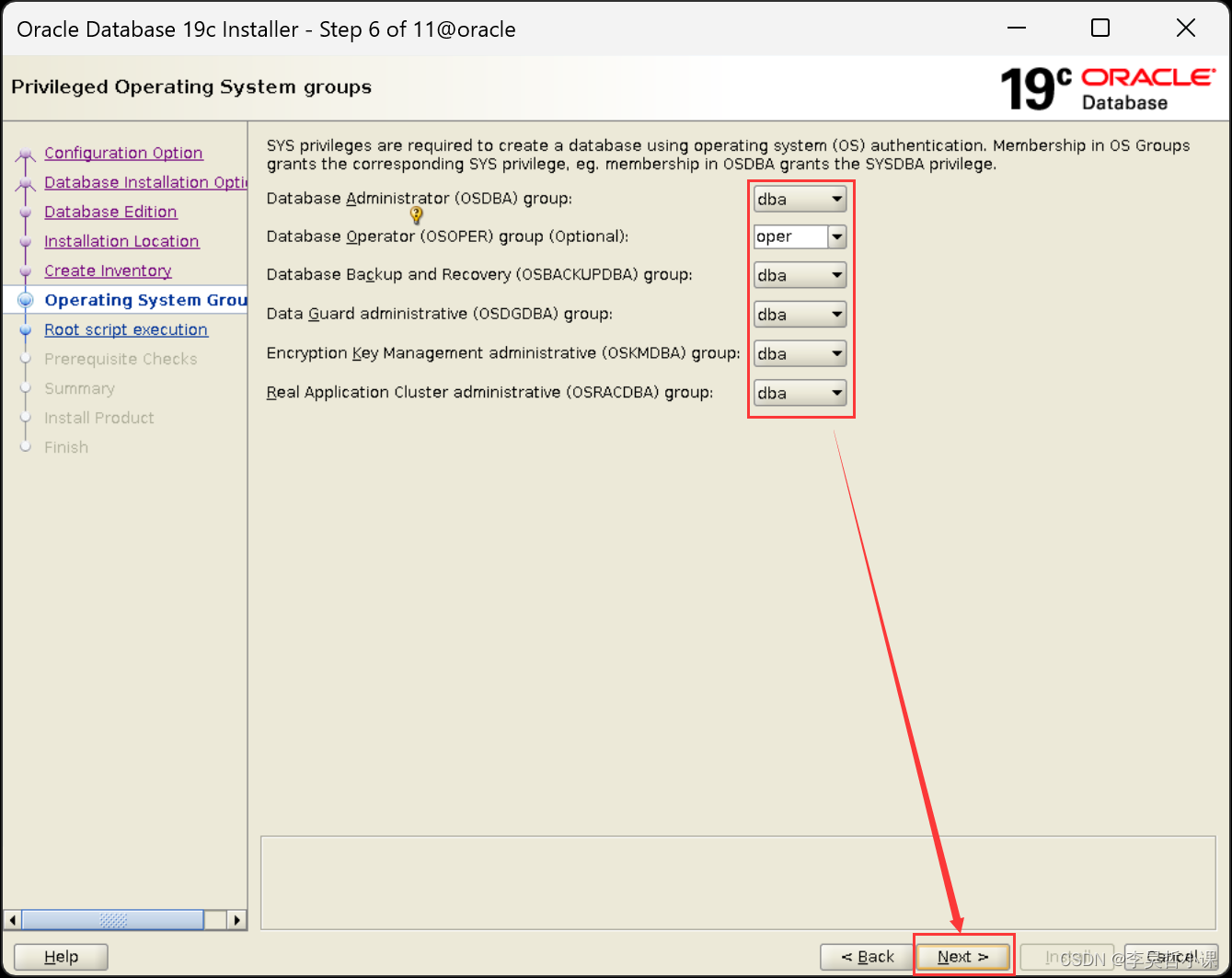Click the 'Finish' step text
1232x978 pixels.
[x=66, y=447]
